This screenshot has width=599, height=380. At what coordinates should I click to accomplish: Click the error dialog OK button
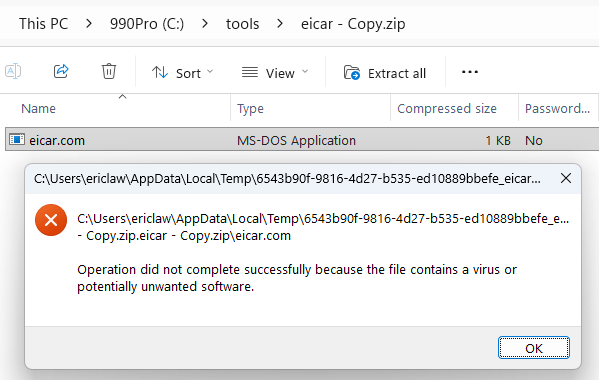coord(534,348)
